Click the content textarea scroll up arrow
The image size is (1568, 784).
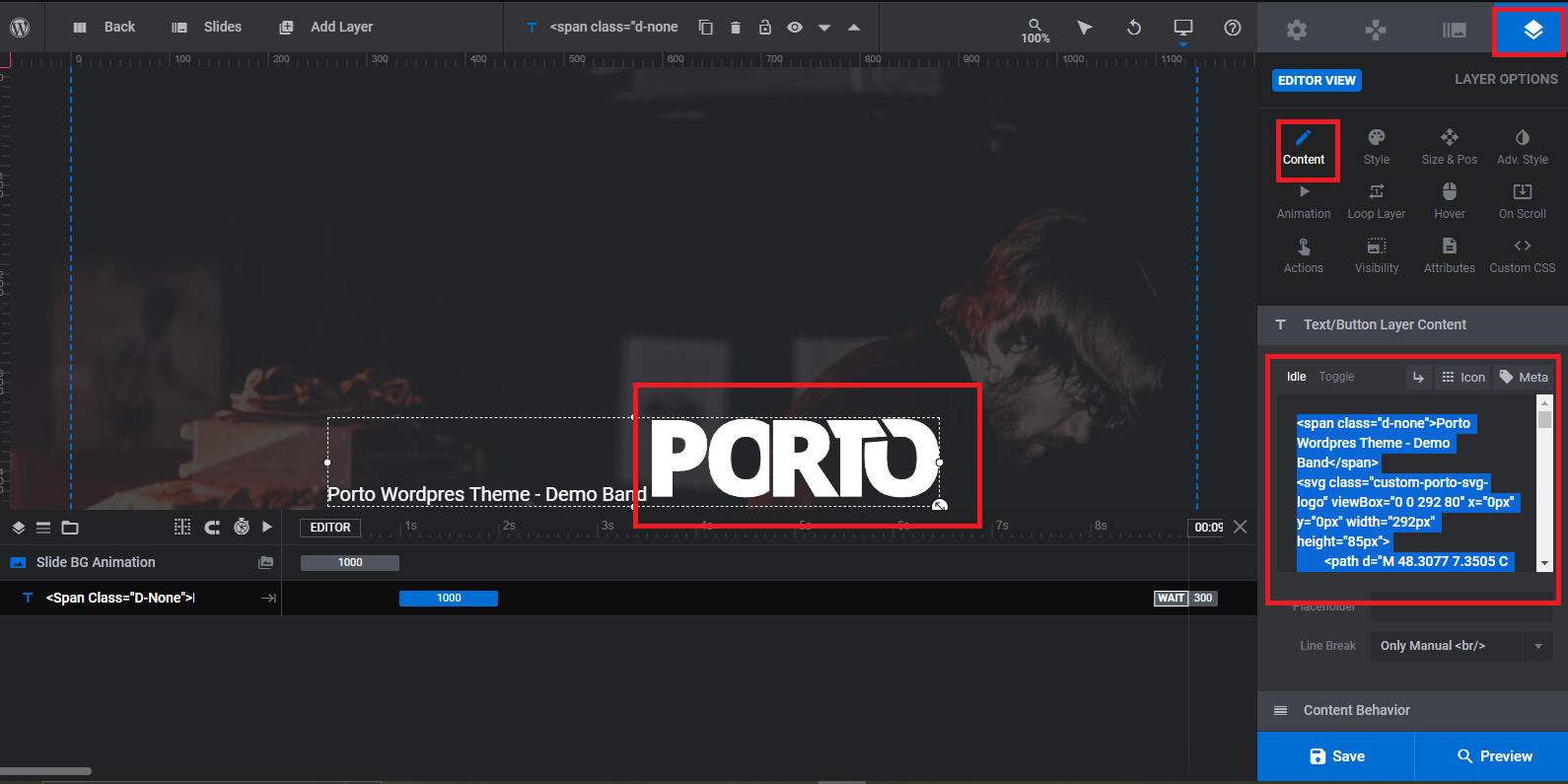pyautogui.click(x=1544, y=402)
